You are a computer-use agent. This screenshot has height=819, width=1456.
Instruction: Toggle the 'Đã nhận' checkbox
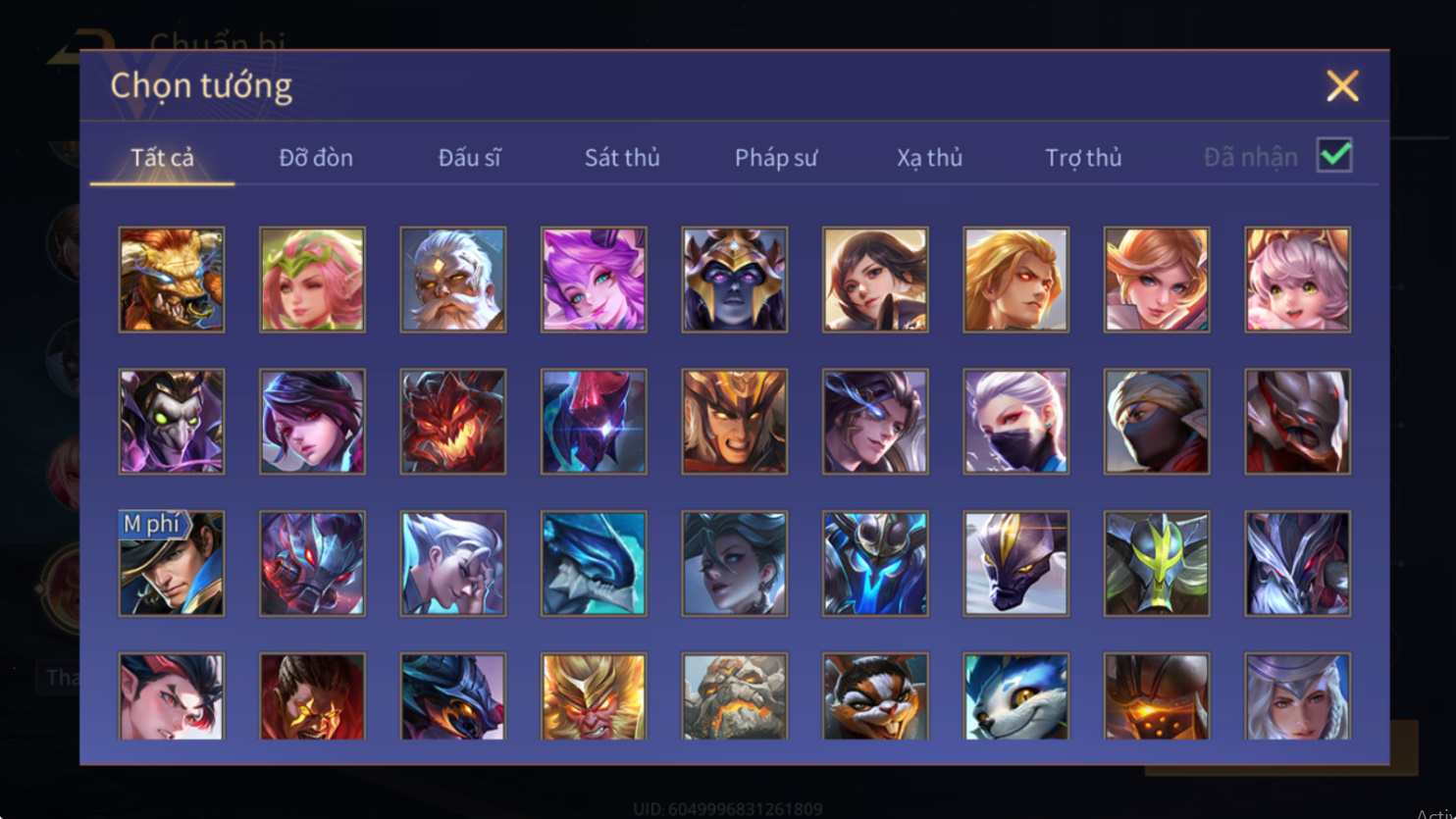1334,155
